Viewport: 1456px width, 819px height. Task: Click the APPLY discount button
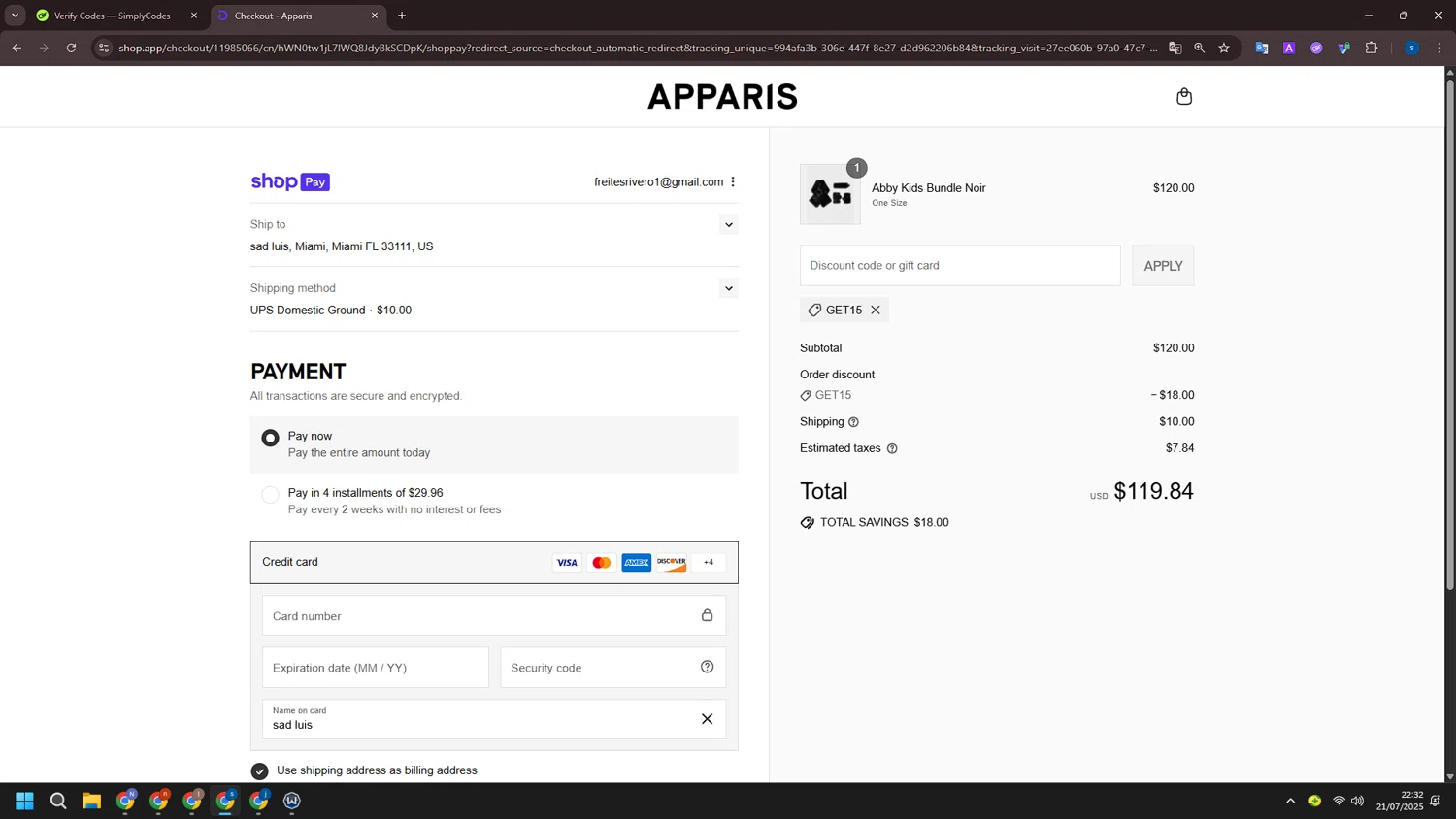[x=1163, y=265]
